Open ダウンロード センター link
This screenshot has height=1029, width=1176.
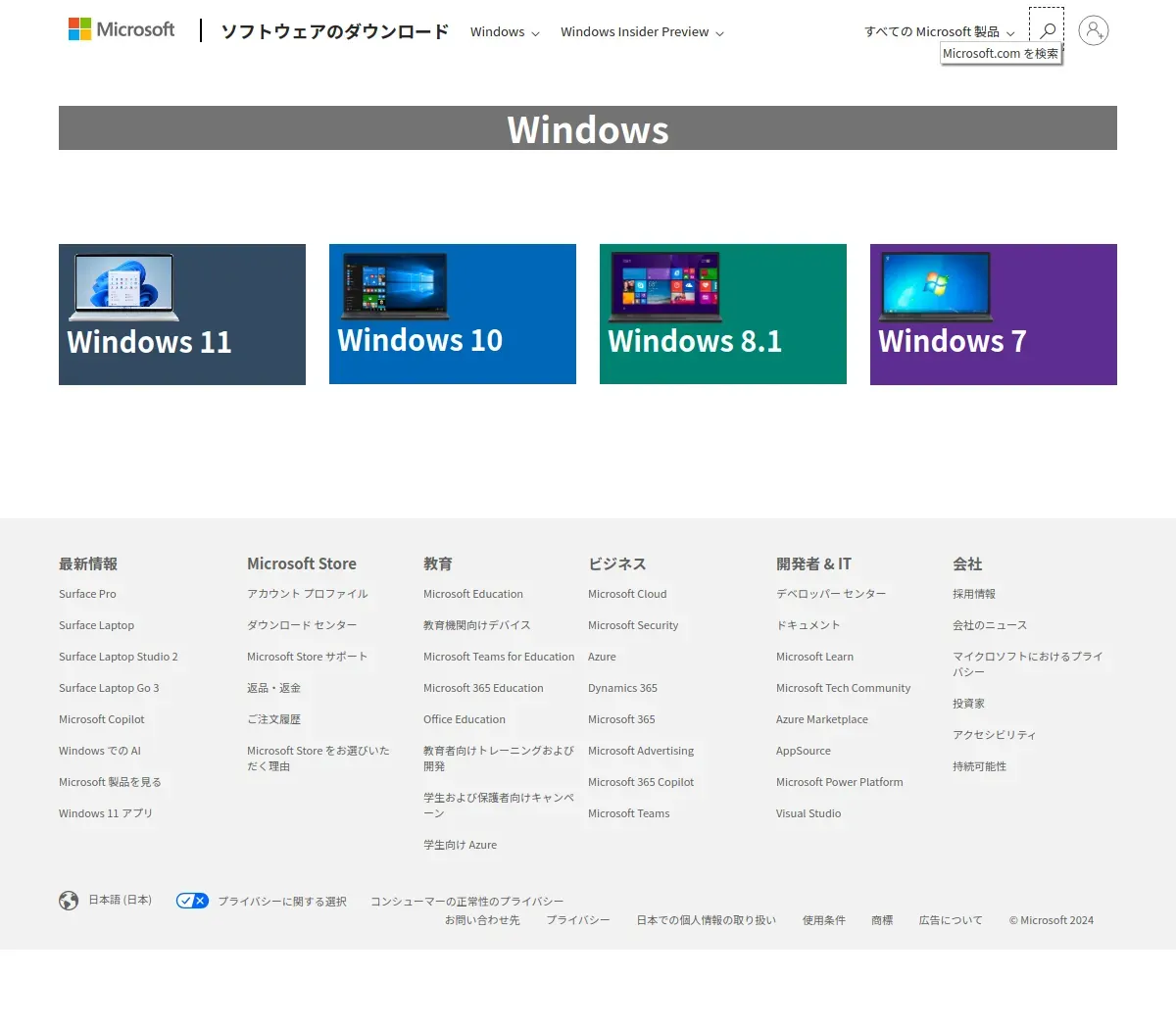point(302,625)
